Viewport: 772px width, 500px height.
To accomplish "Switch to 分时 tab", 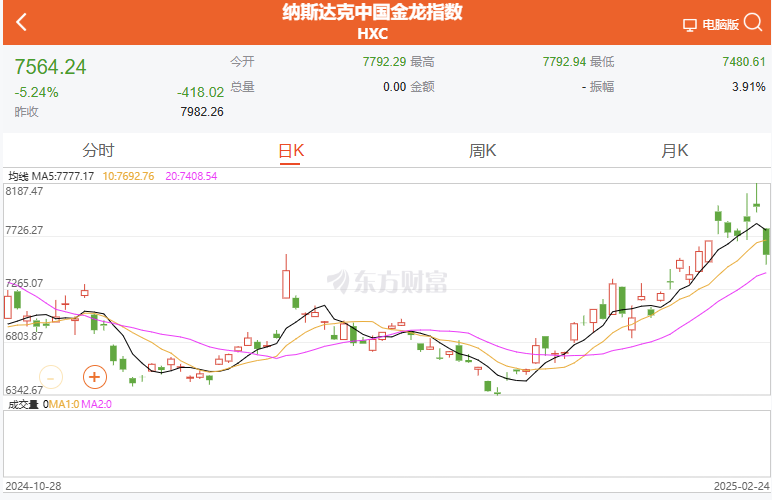I will point(98,150).
